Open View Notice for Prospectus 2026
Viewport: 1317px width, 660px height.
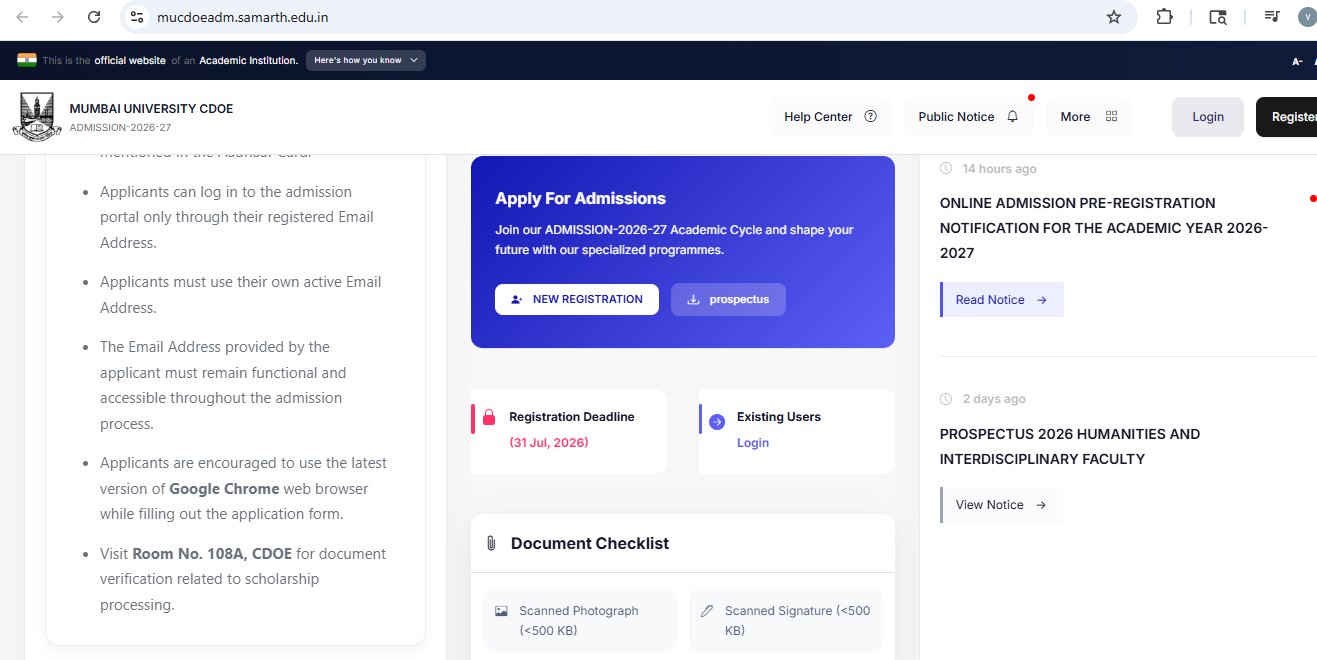[1001, 505]
